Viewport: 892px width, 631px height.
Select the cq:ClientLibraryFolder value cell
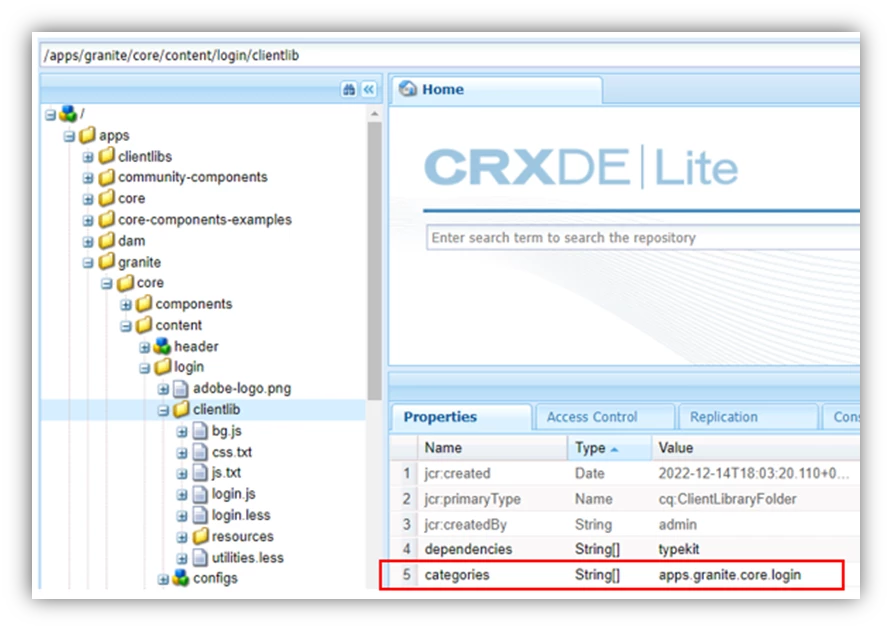click(727, 499)
